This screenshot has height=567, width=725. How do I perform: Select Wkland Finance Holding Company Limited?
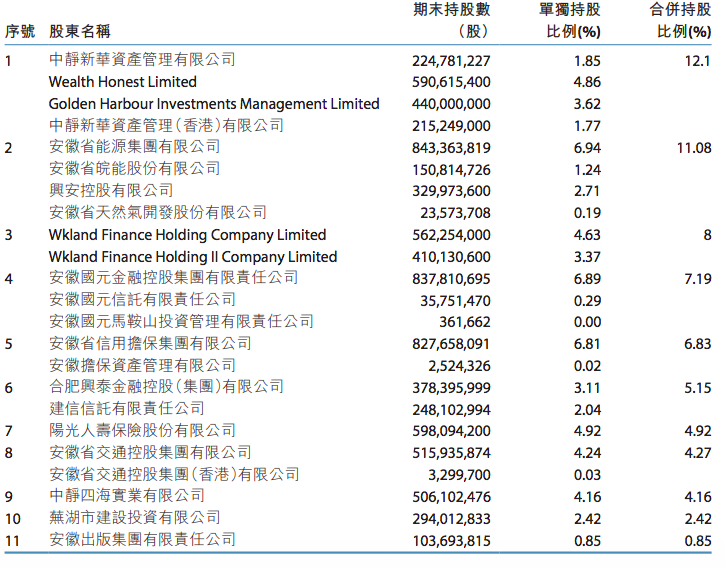[187, 235]
